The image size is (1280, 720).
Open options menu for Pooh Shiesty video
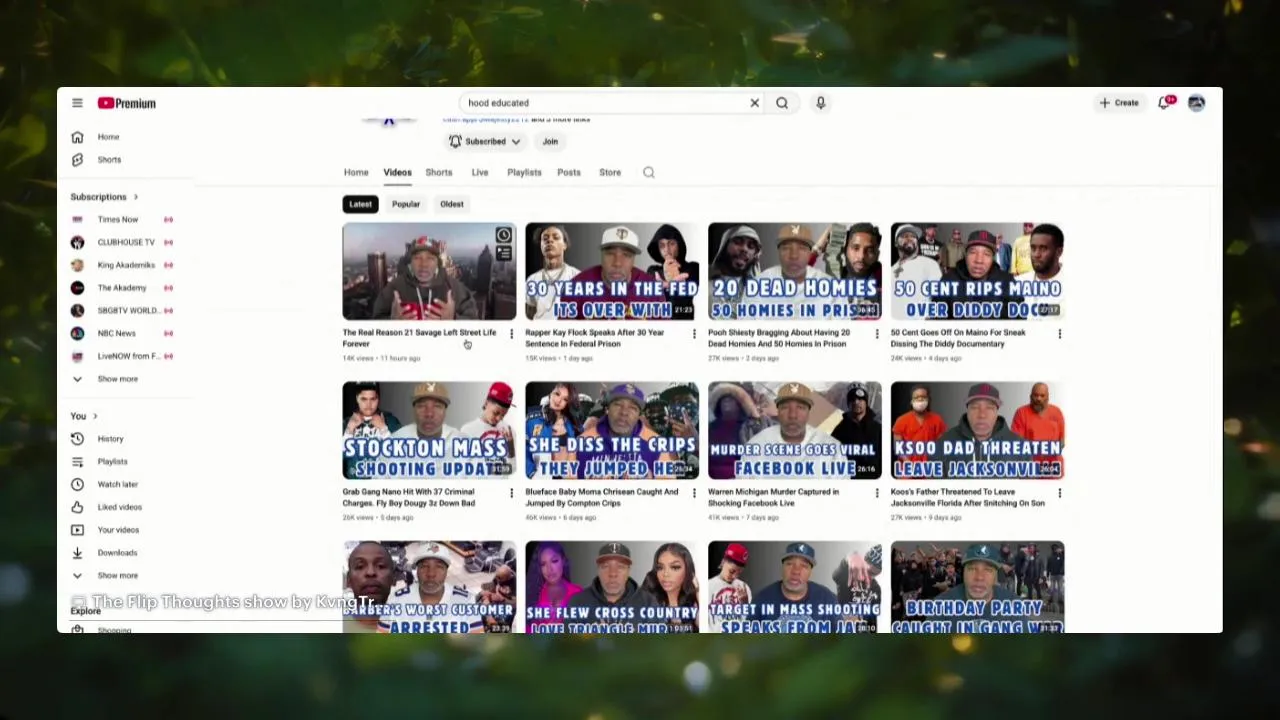[x=877, y=334]
